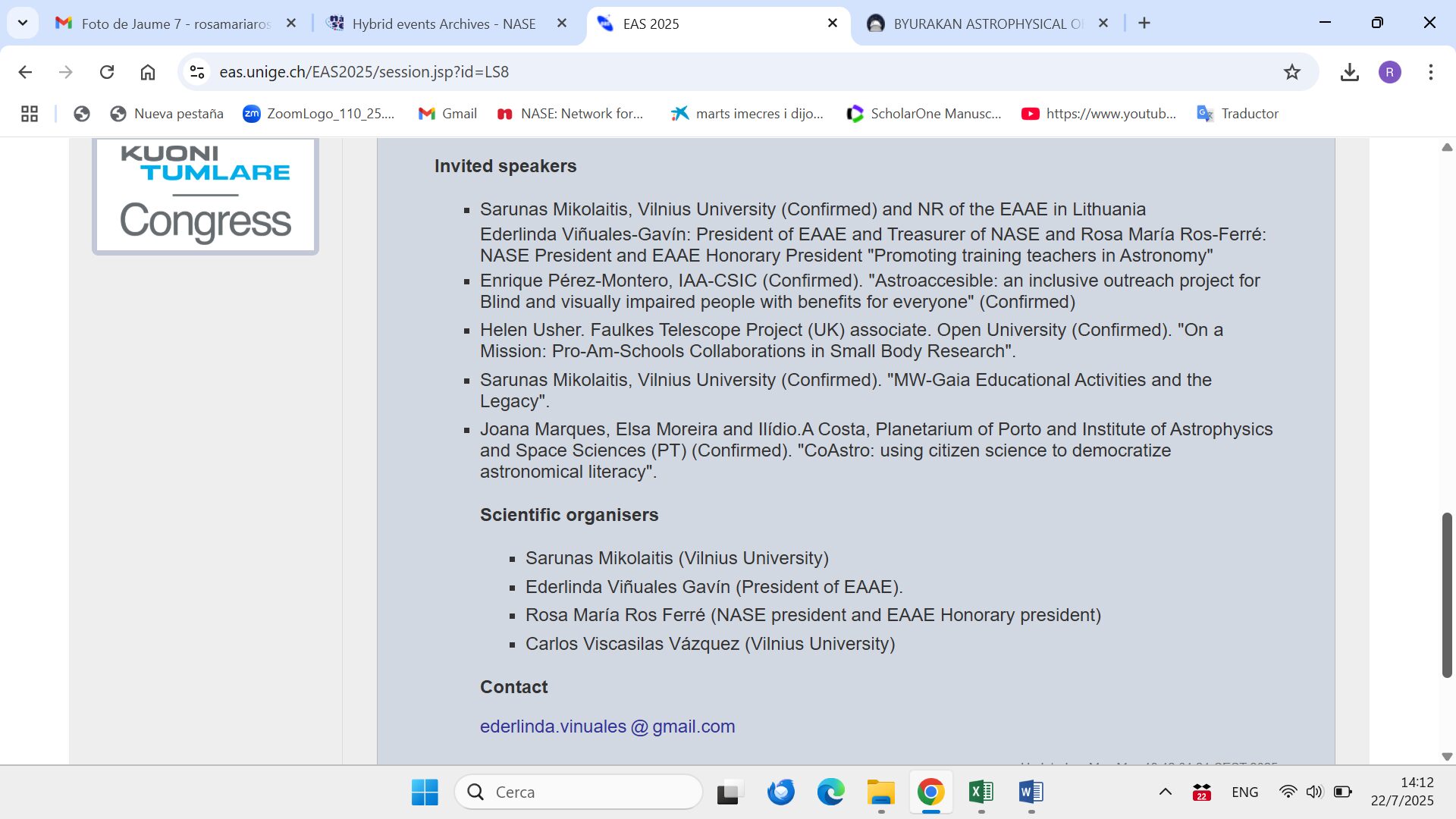Click the globe icon bookmark
Image resolution: width=1456 pixels, height=819 pixels.
(x=82, y=114)
